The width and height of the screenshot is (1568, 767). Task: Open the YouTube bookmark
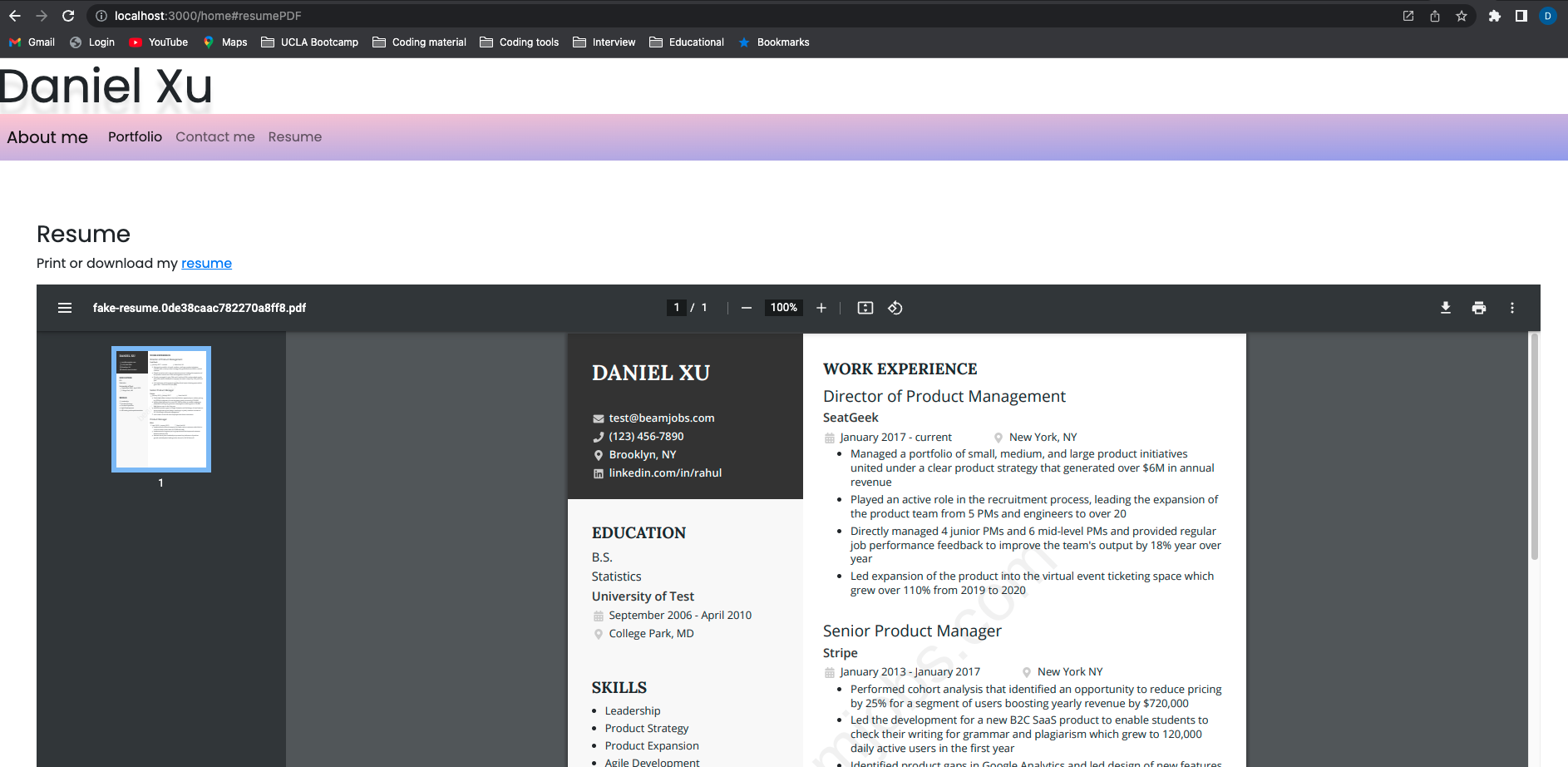pos(158,42)
